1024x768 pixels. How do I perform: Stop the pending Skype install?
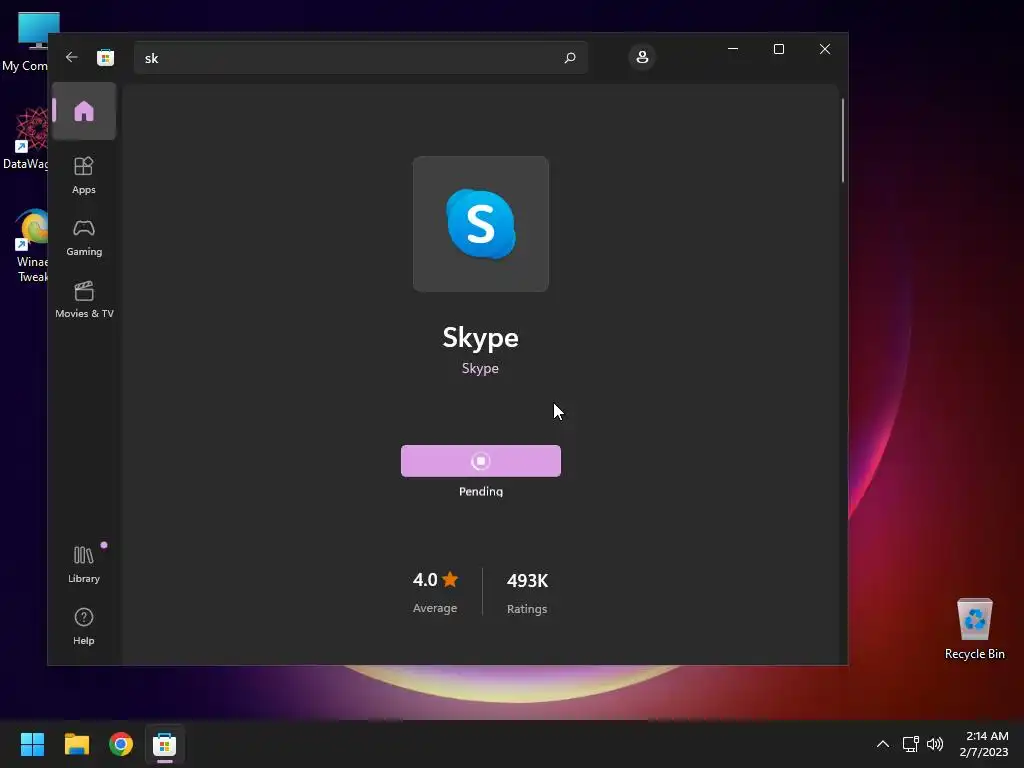tap(481, 461)
